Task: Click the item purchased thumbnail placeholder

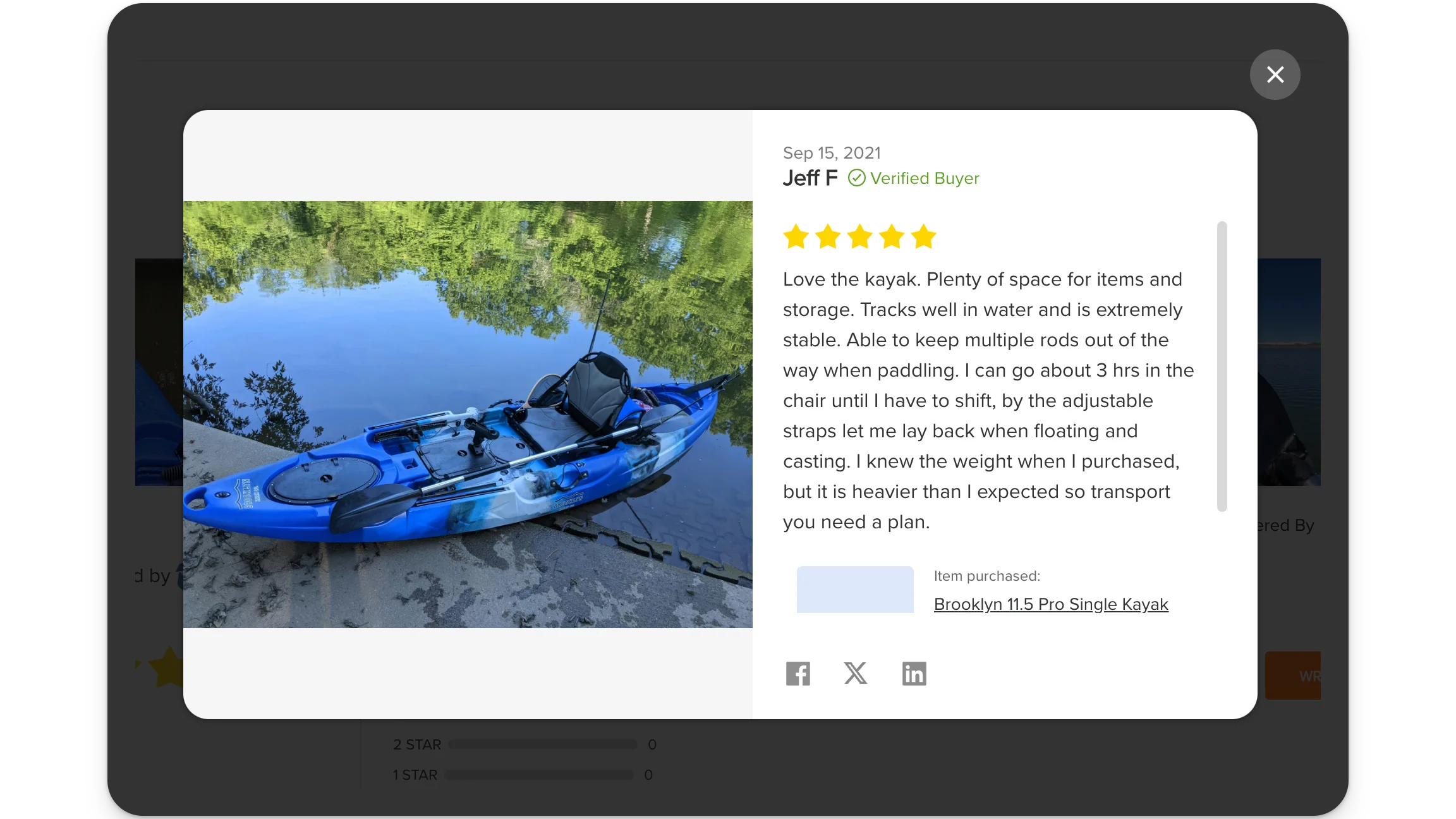Action: pyautogui.click(x=854, y=589)
